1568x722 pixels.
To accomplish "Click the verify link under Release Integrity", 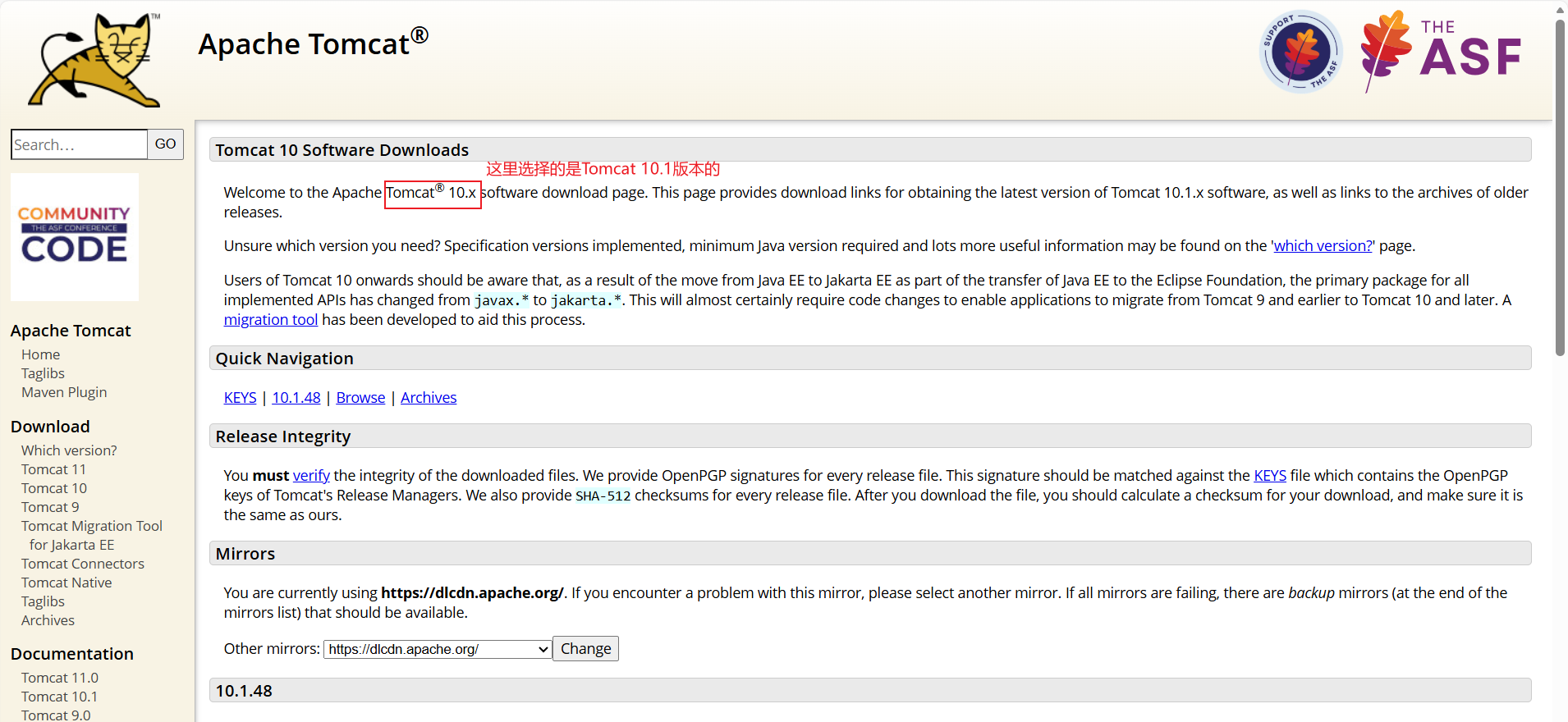I will click(311, 476).
